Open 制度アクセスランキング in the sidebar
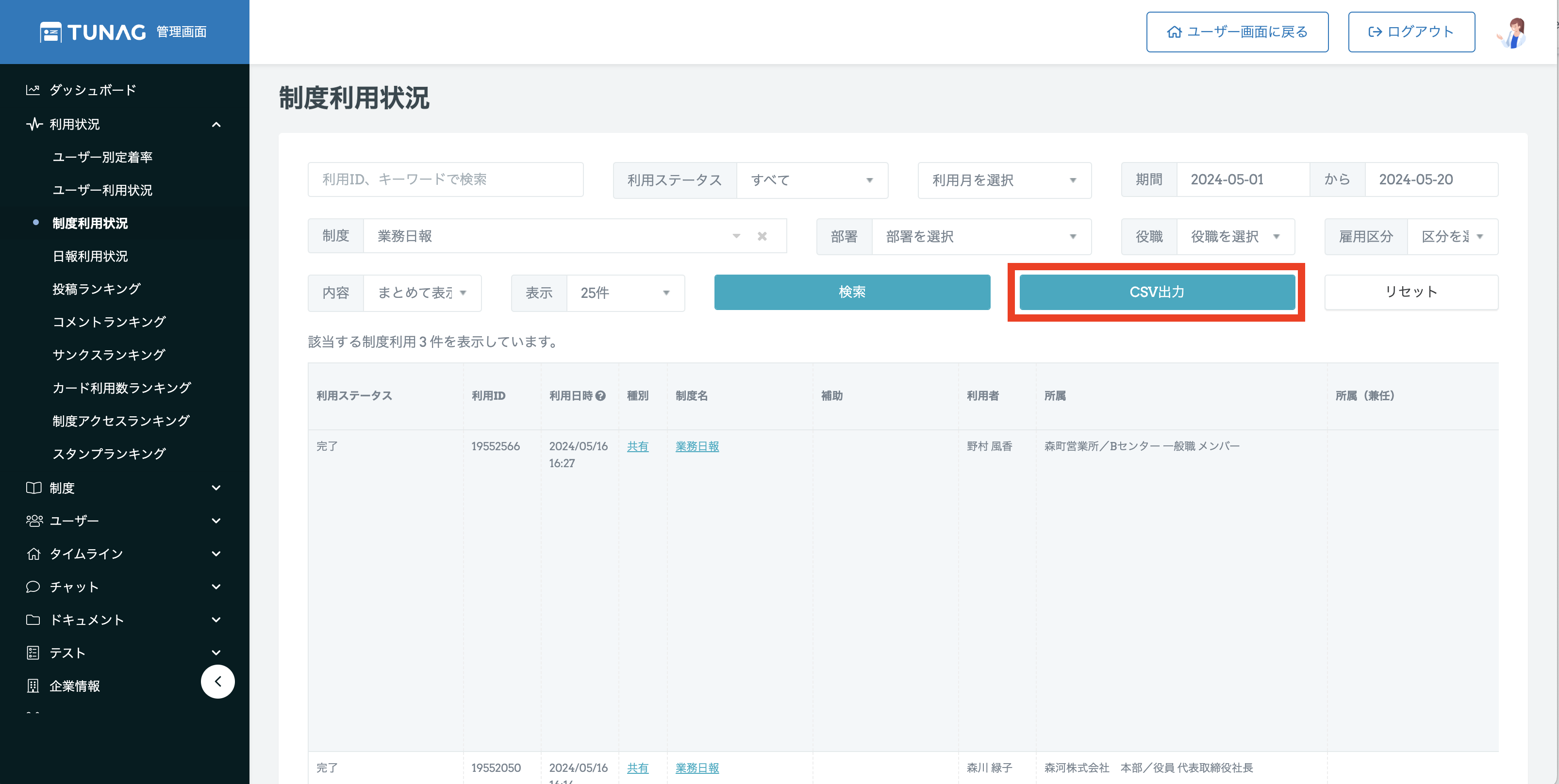This screenshot has width=1559, height=784. pos(121,421)
